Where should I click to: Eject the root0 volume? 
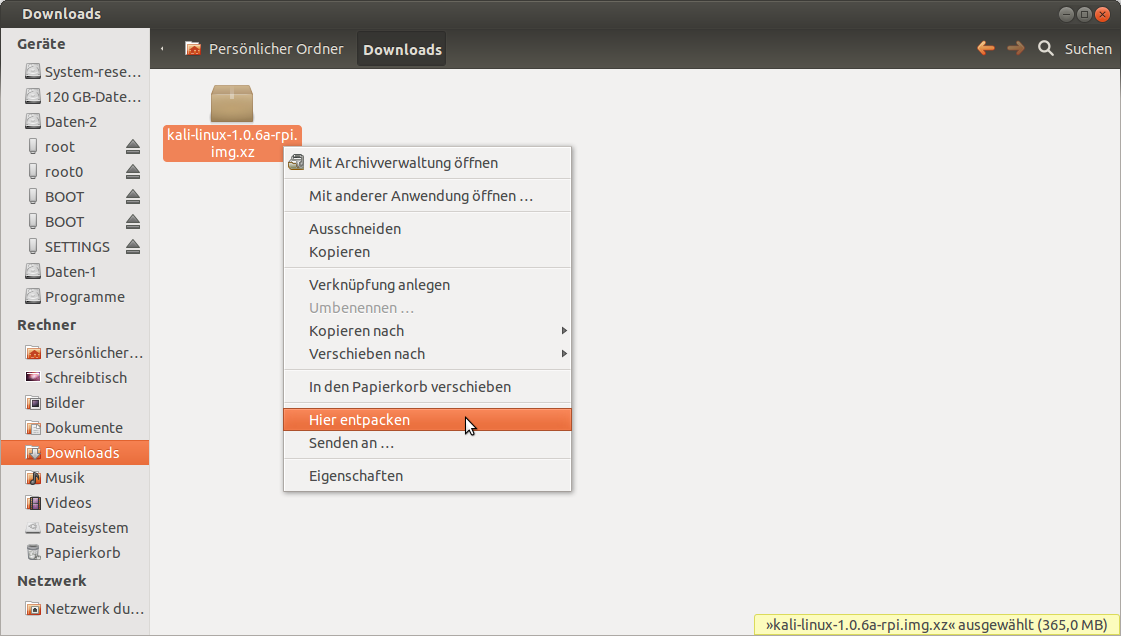pos(133,172)
